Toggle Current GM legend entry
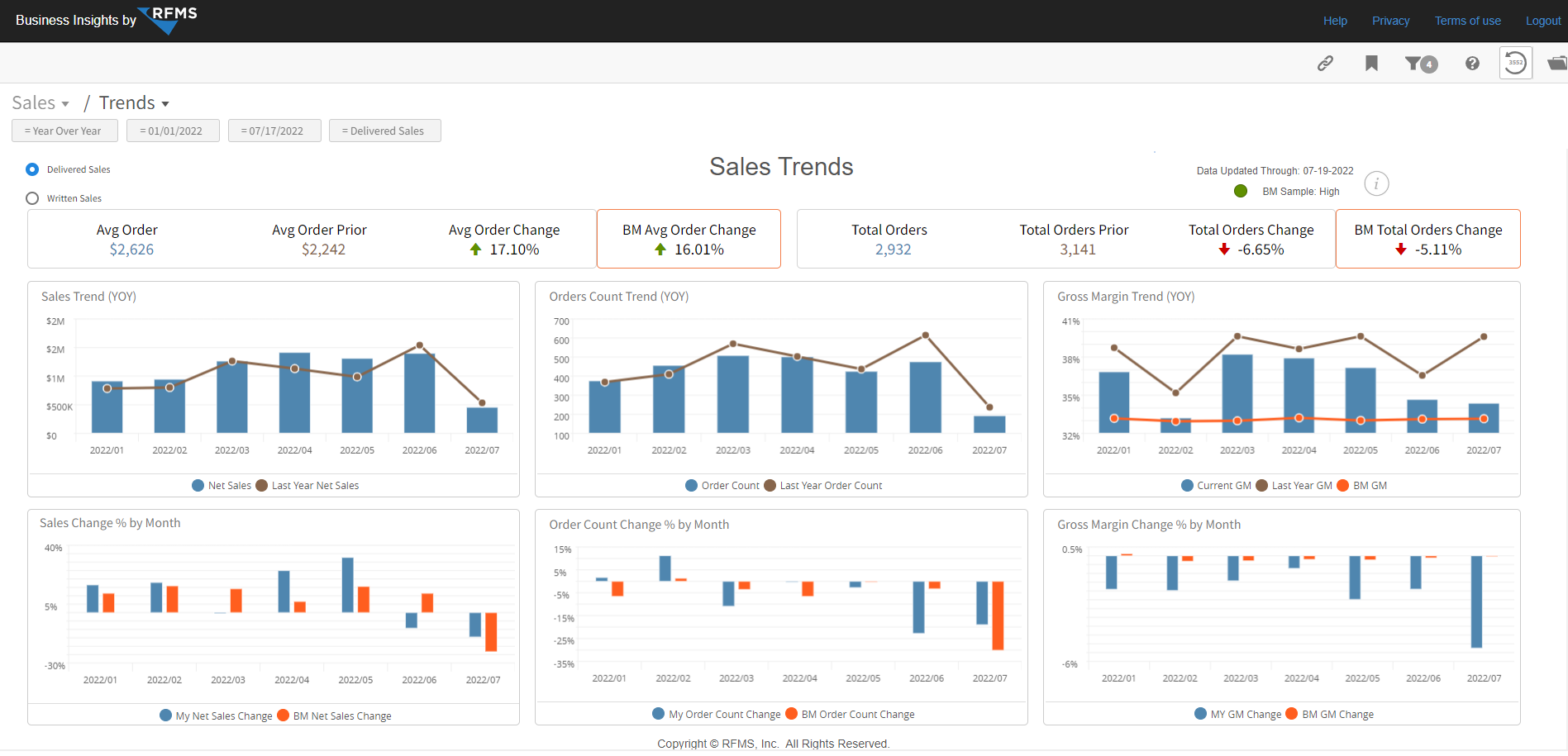 click(1216, 486)
